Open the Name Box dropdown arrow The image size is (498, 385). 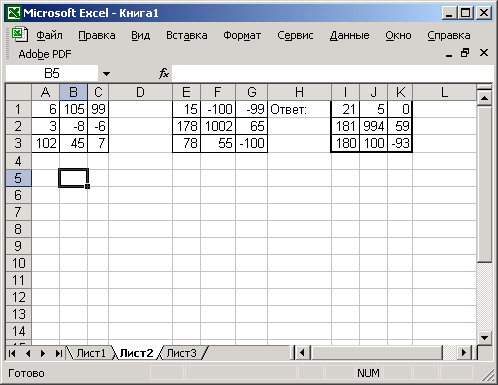tap(106, 73)
